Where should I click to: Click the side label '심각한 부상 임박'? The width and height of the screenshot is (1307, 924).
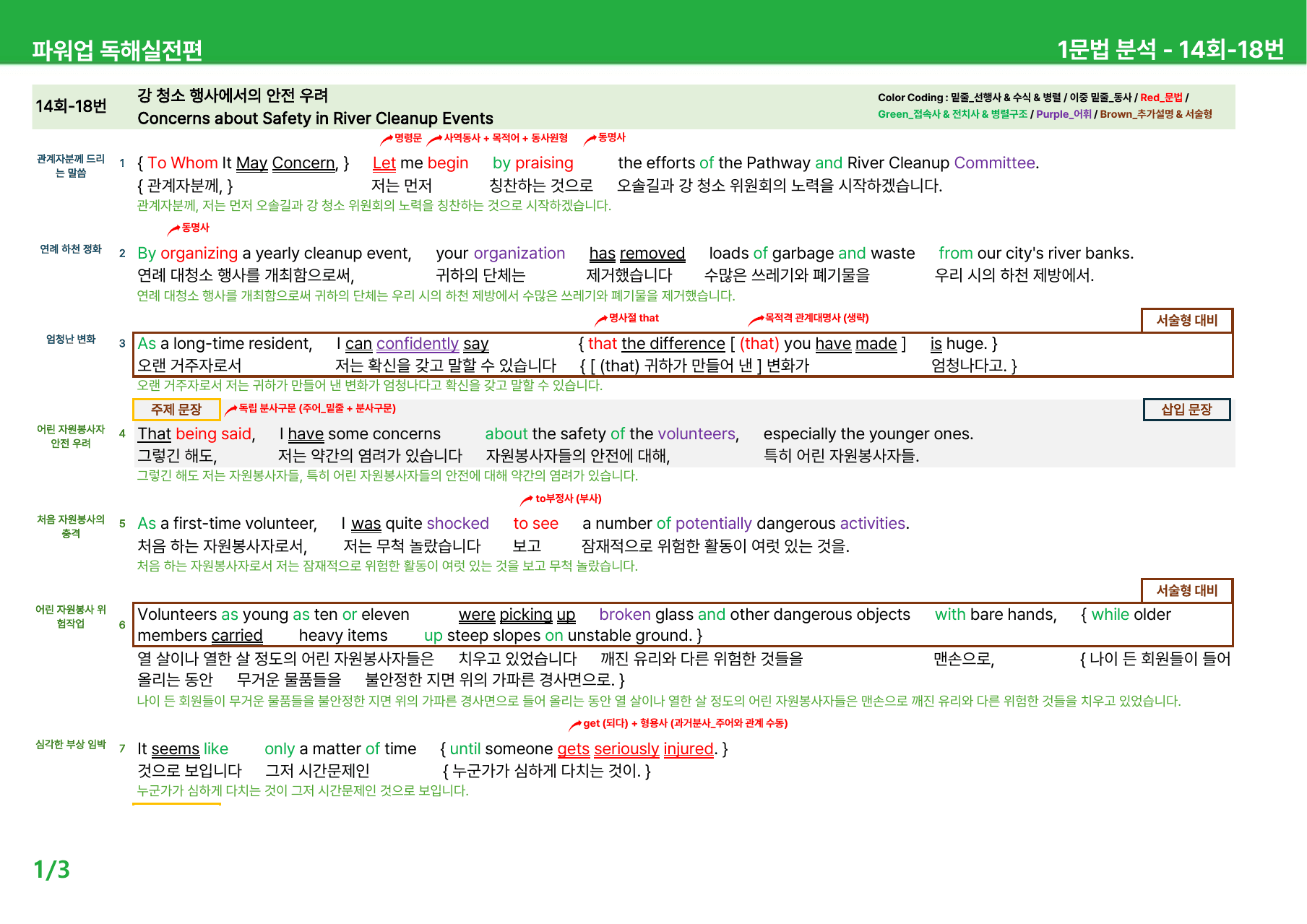pos(71,744)
